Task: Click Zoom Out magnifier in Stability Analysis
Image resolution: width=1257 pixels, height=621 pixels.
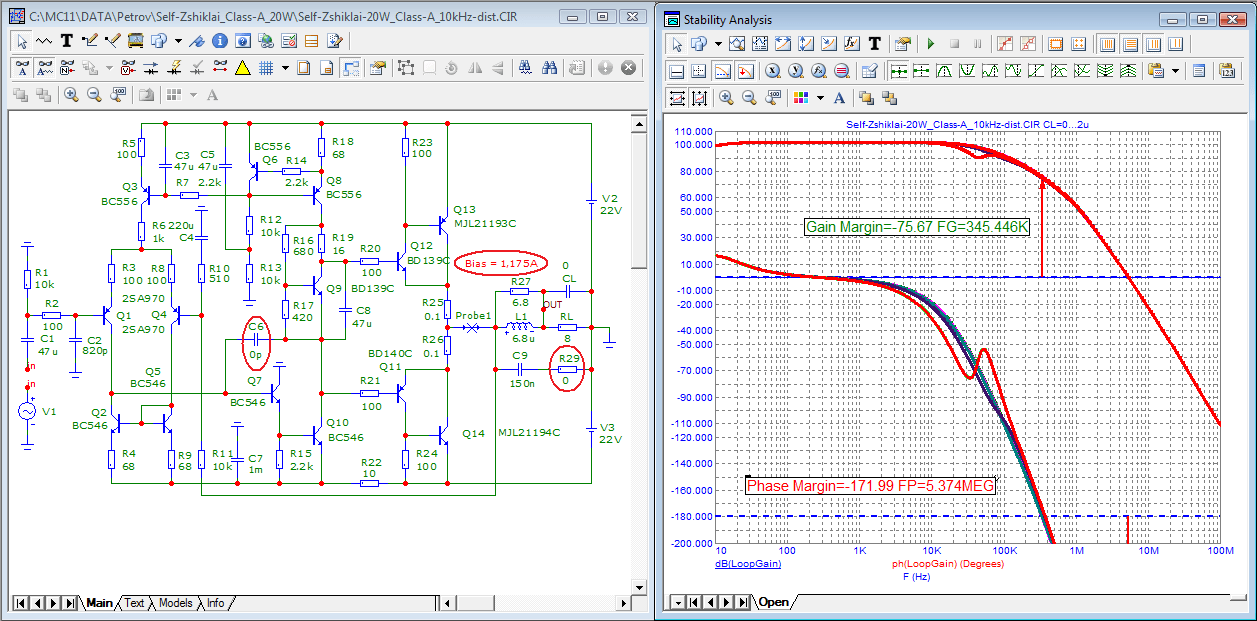Action: click(748, 98)
